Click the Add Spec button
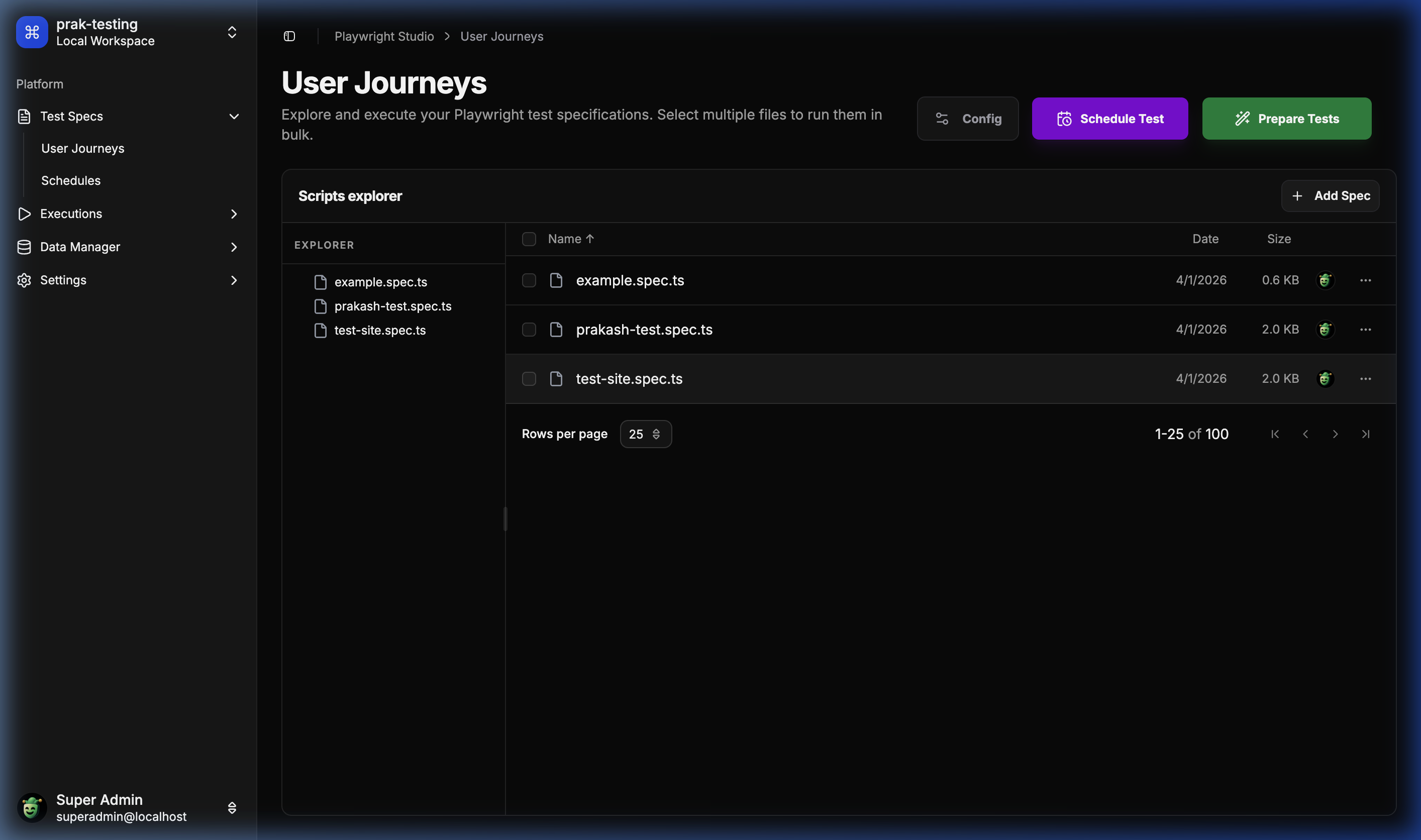This screenshot has width=1421, height=840. 1330,196
